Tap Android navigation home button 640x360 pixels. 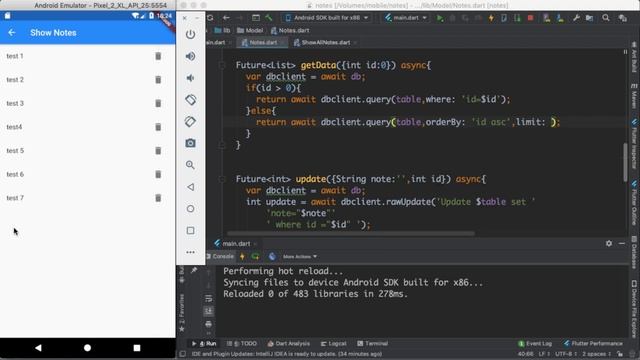87,348
